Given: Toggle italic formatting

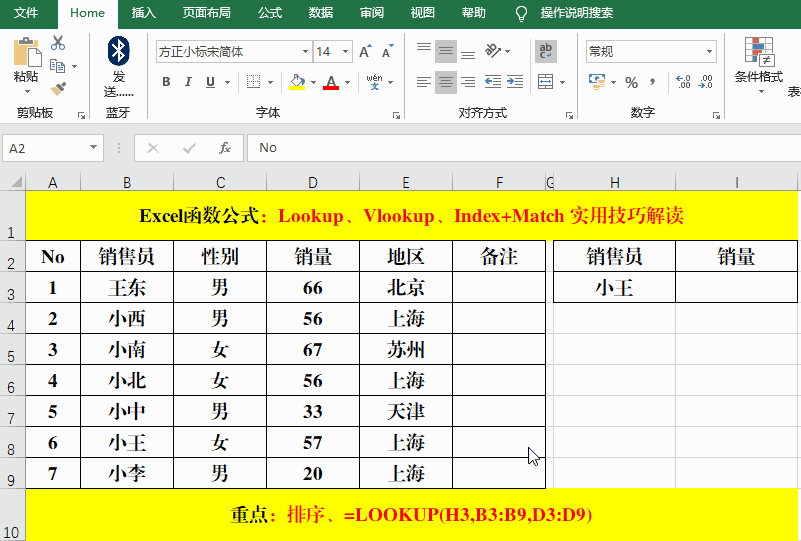Looking at the screenshot, I should click(x=188, y=82).
